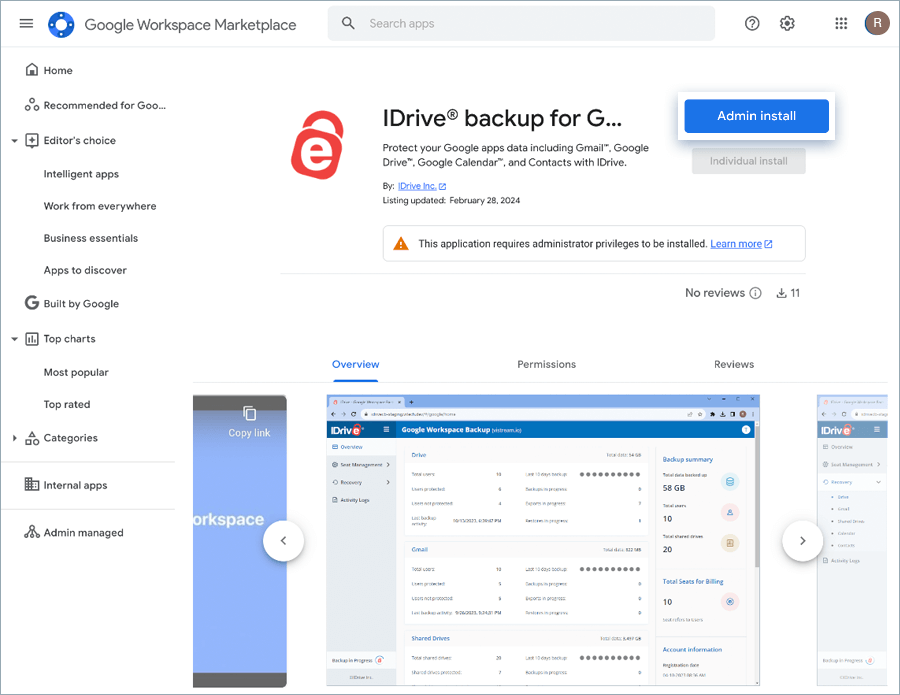Click the Admin install button
The height and width of the screenshot is (695, 900).
[756, 116]
